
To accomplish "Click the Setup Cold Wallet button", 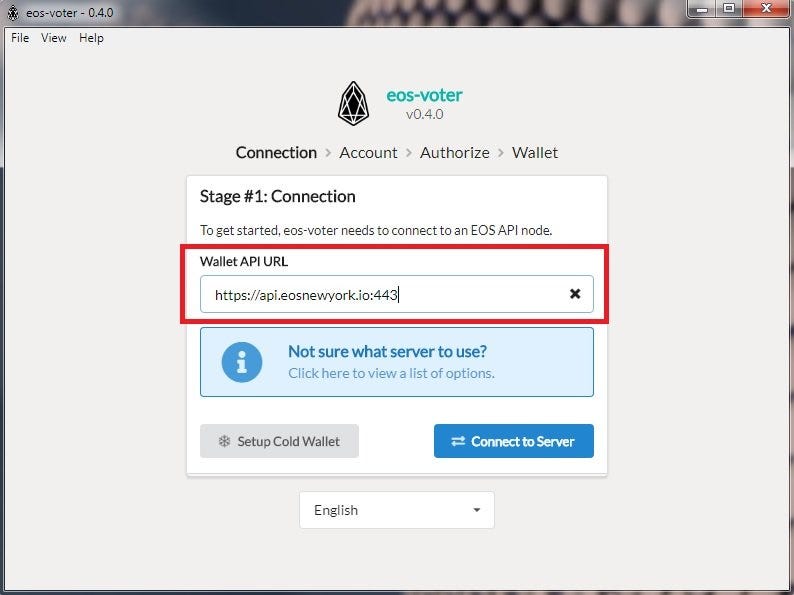I will (280, 441).
